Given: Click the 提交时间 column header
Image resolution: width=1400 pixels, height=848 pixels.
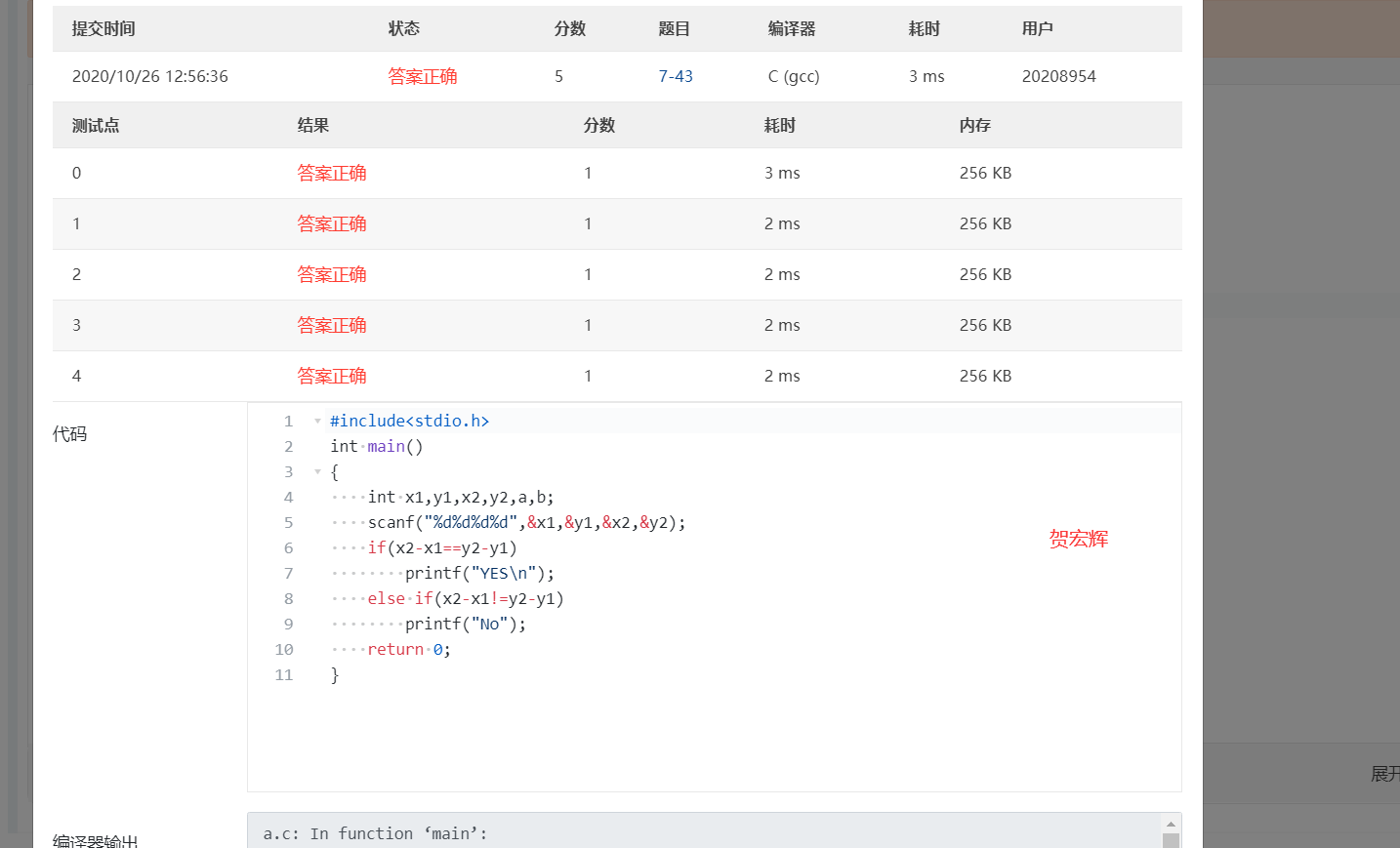Looking at the screenshot, I should click(103, 28).
